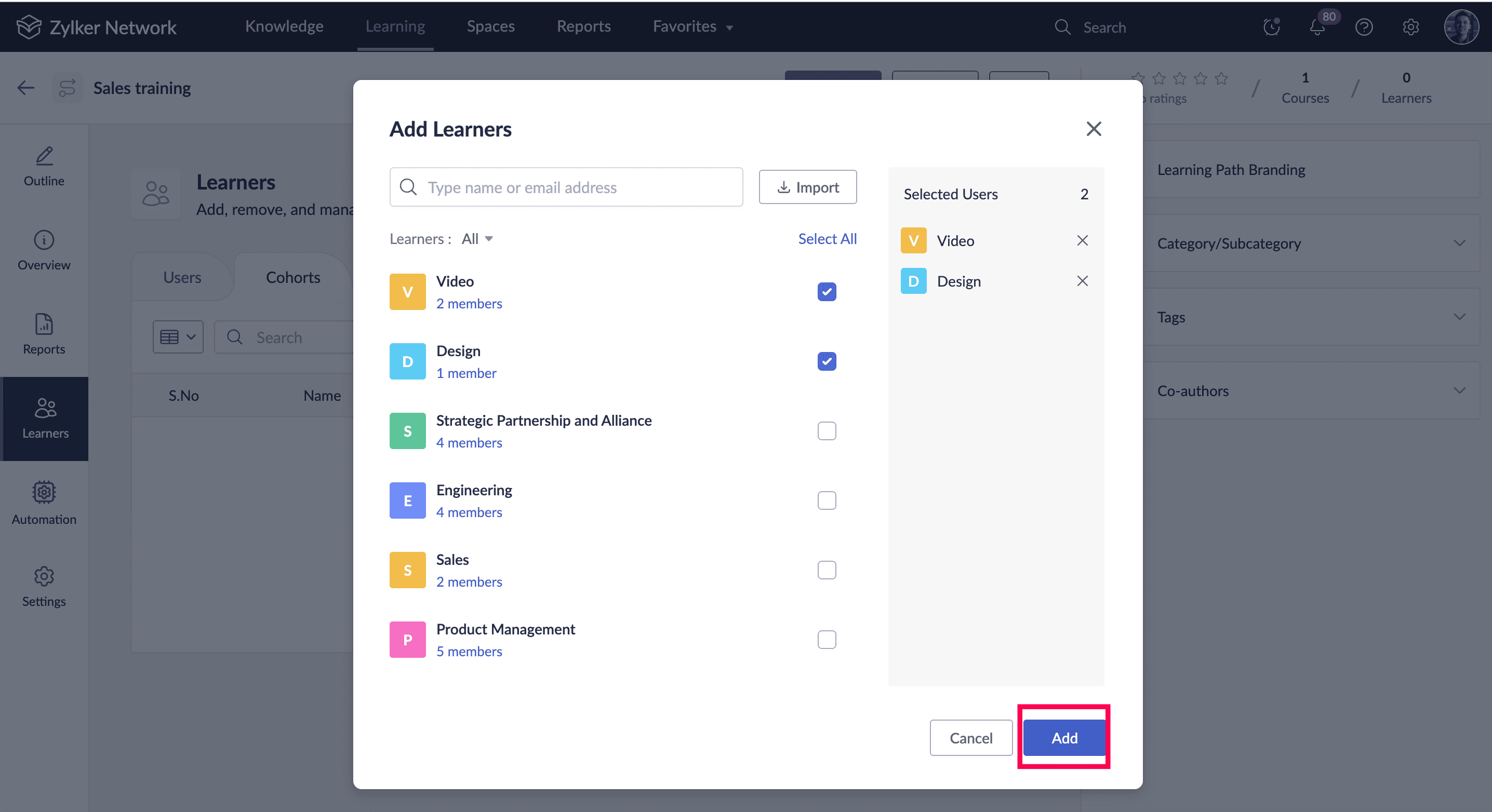The image size is (1492, 812).
Task: Click the Select All link
Action: tap(827, 238)
